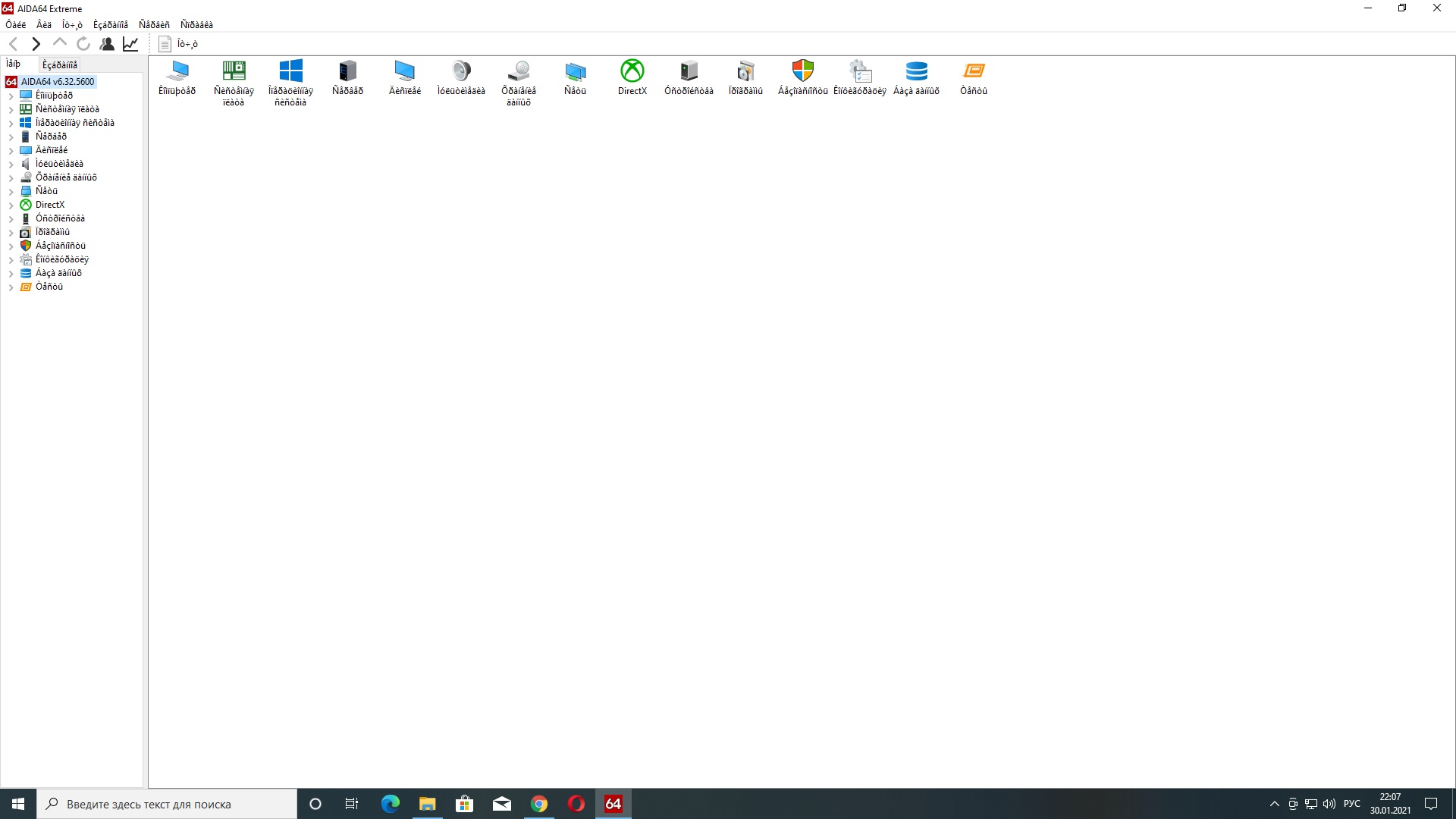Viewport: 1456px width, 819px height.
Task: Click the forward navigation arrow in toolbar
Action: click(36, 44)
